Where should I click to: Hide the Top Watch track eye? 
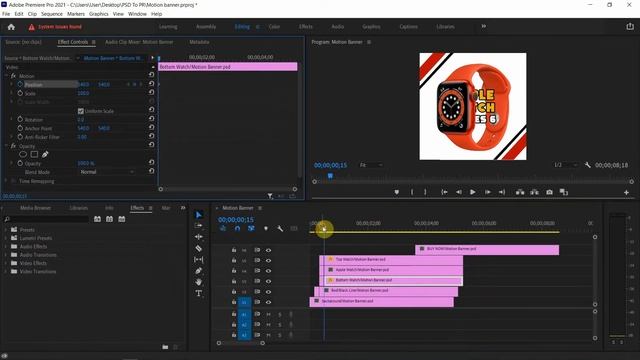[268, 260]
